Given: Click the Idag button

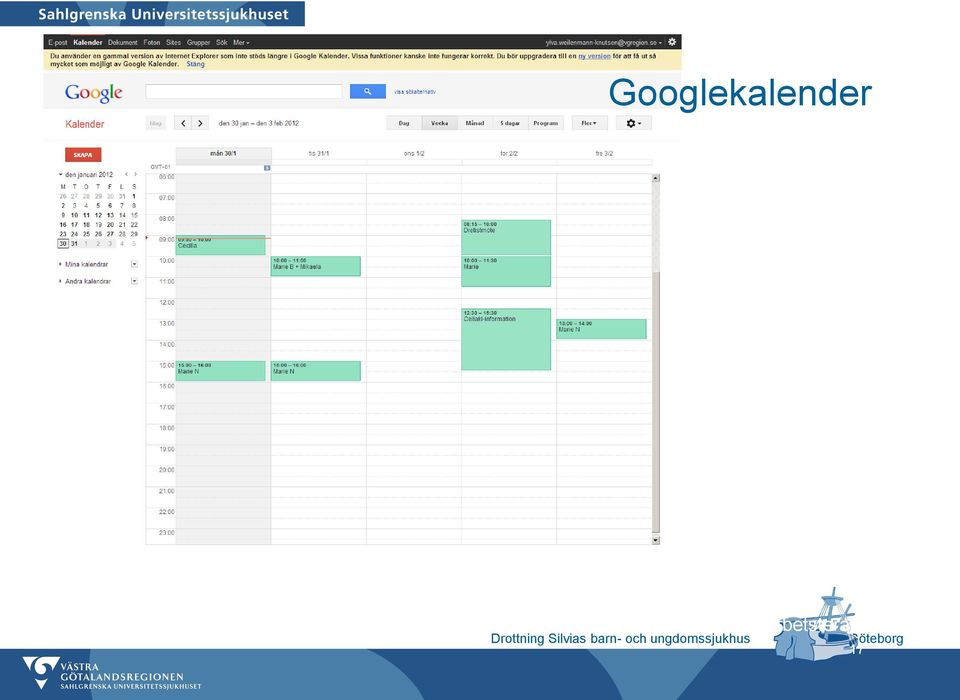Looking at the screenshot, I should click(156, 123).
